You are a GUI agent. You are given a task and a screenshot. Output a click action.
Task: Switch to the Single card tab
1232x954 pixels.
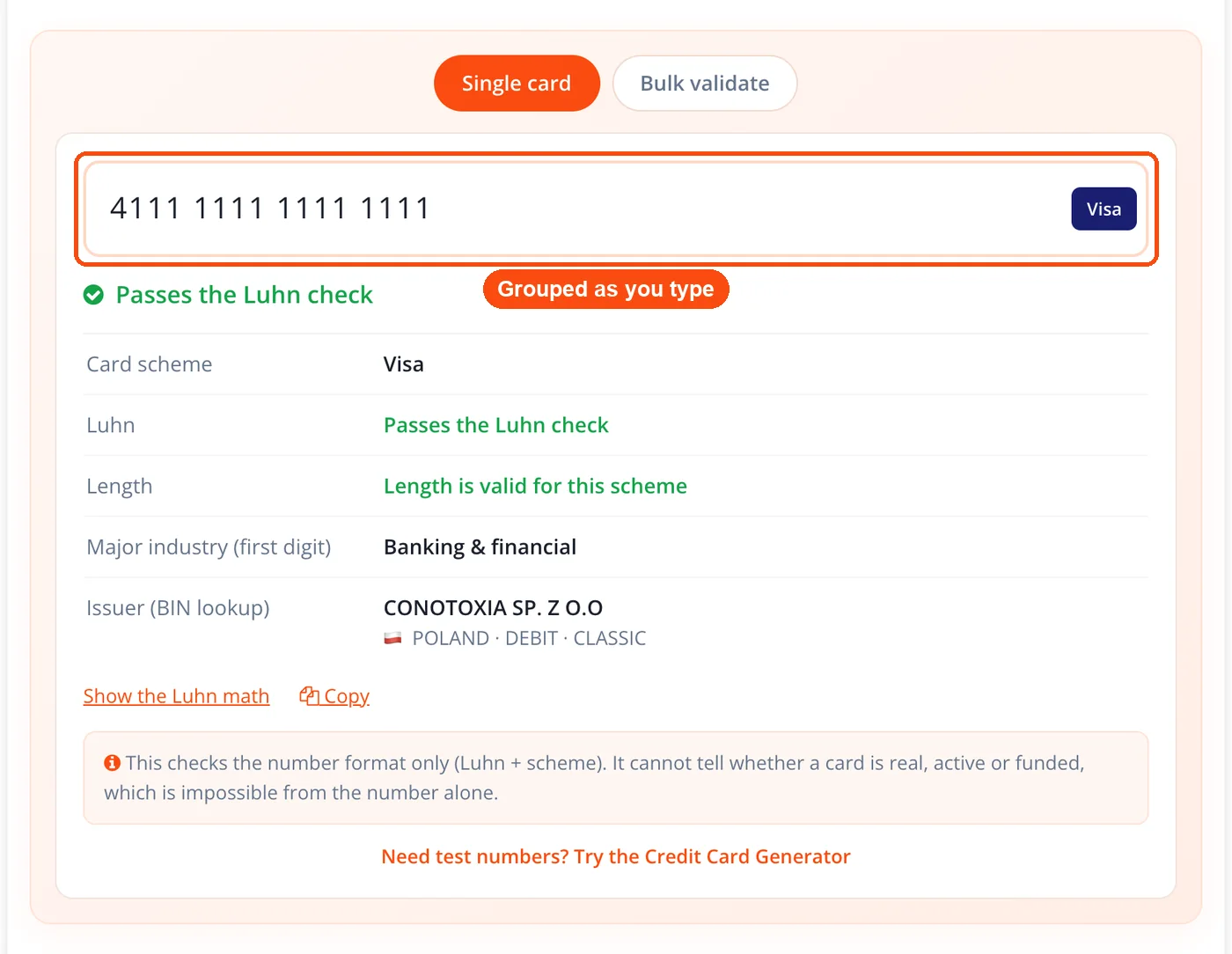pos(517,84)
